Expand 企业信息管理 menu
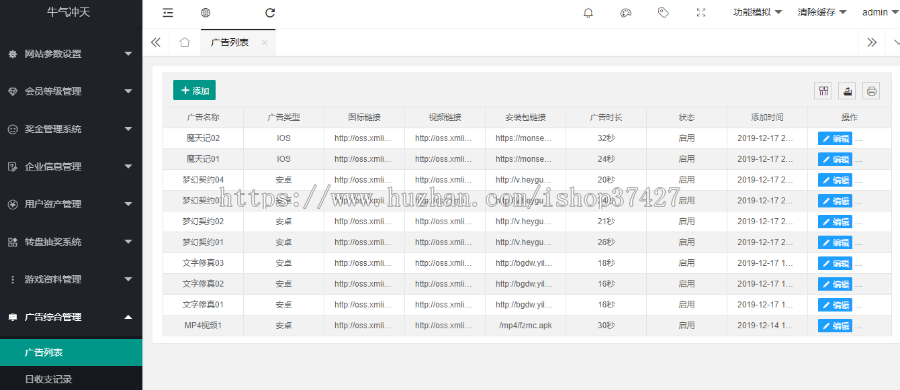 tap(71, 167)
